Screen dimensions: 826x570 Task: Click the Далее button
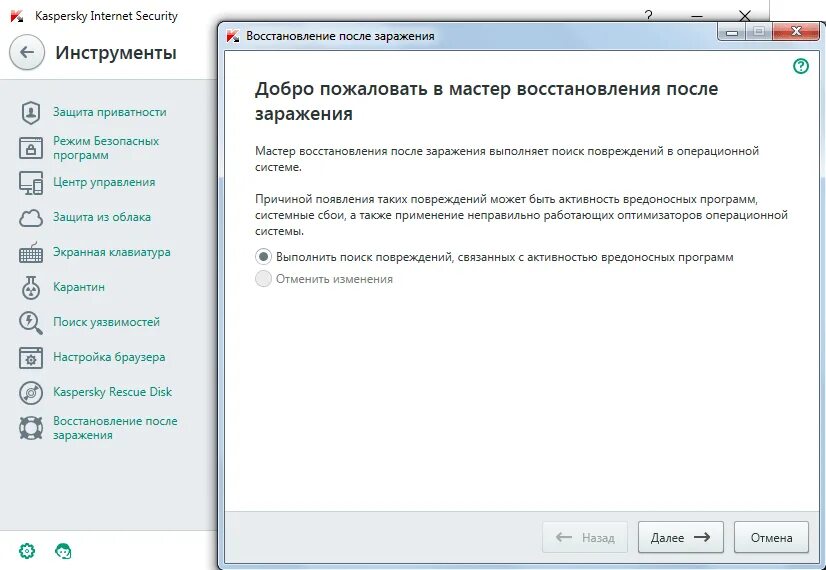coord(681,537)
